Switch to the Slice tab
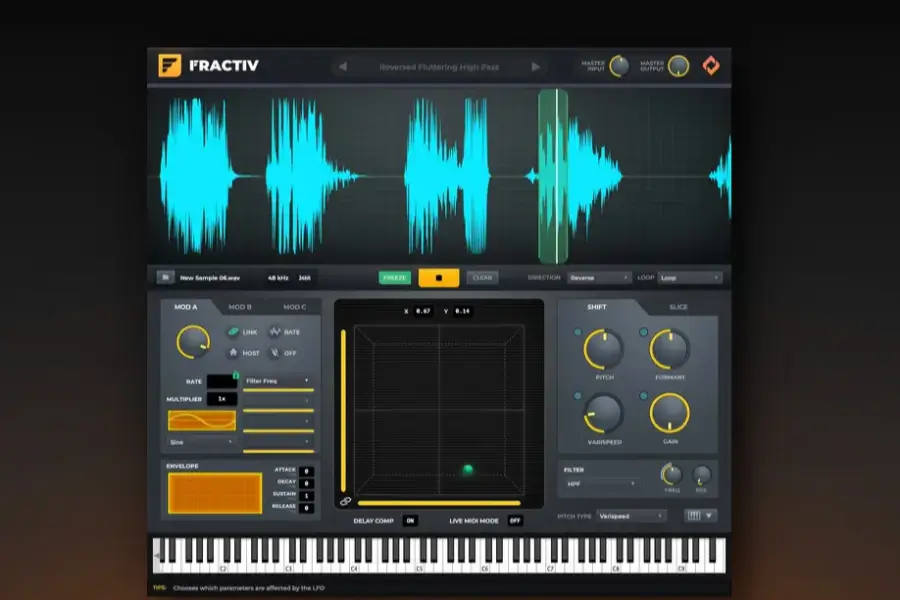Image resolution: width=900 pixels, height=600 pixels. 678,307
